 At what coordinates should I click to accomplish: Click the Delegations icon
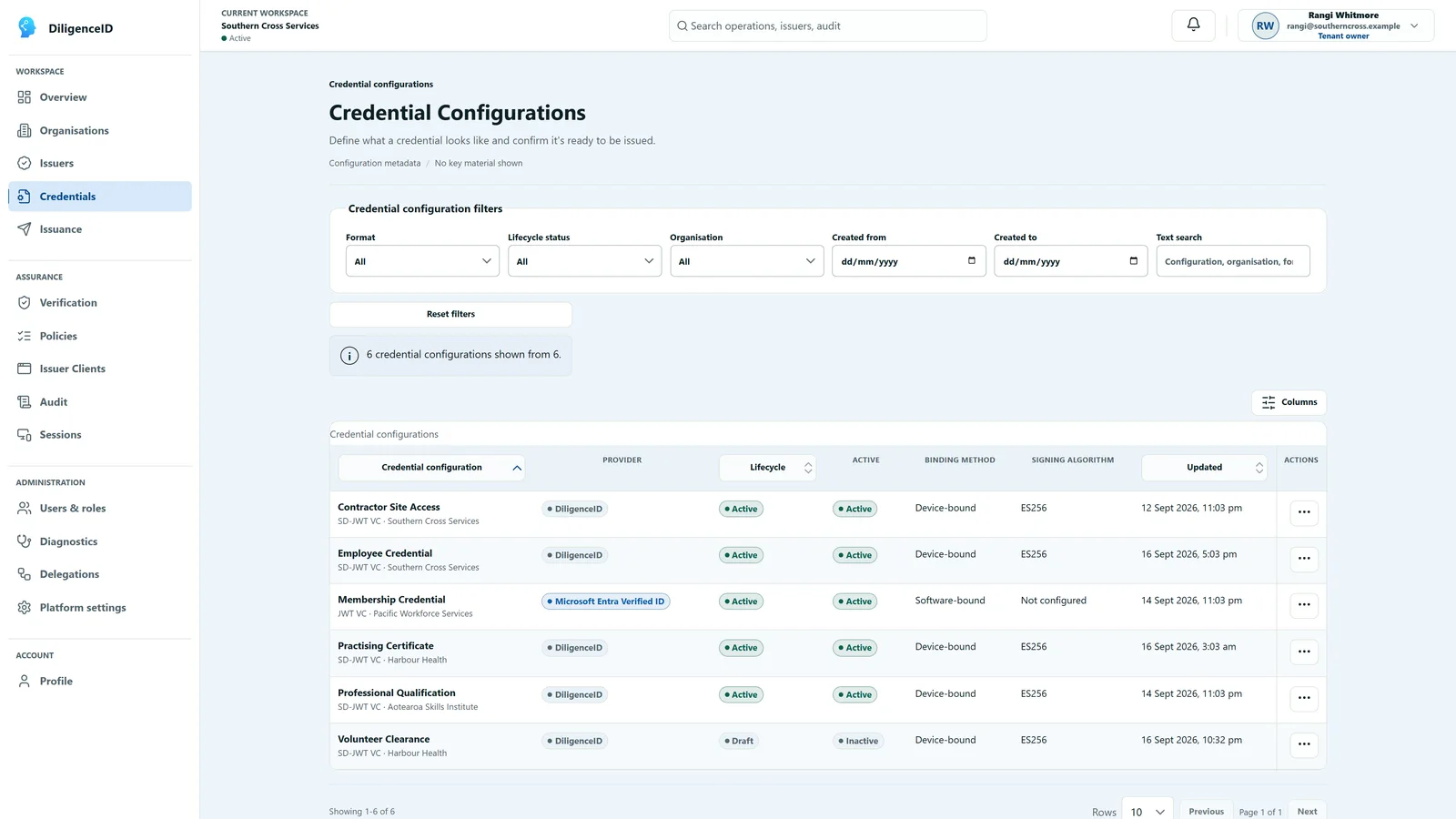click(25, 574)
